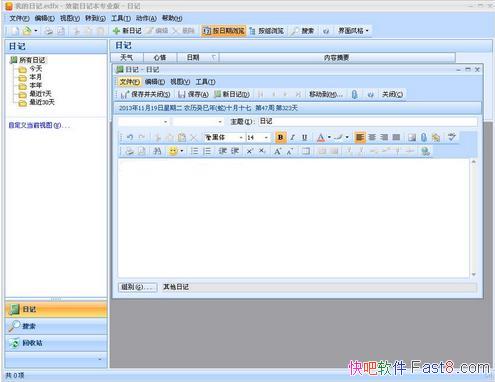Select the 最近30天 folder
Image resolution: width=495 pixels, height=382 pixels.
[42, 102]
